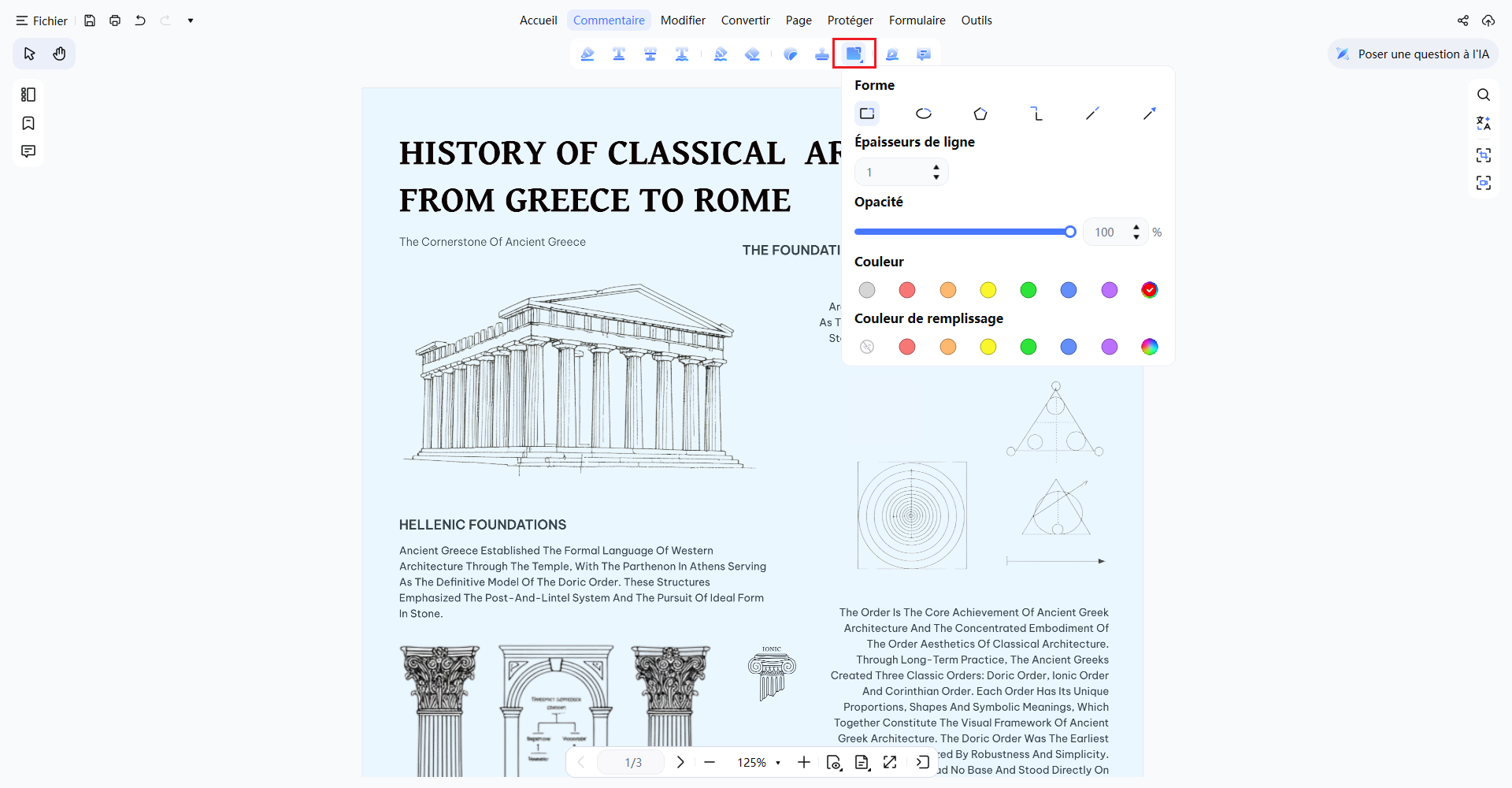Switch to the Formulaire tab
Screen dimensions: 1512x788
pyautogui.click(x=917, y=20)
